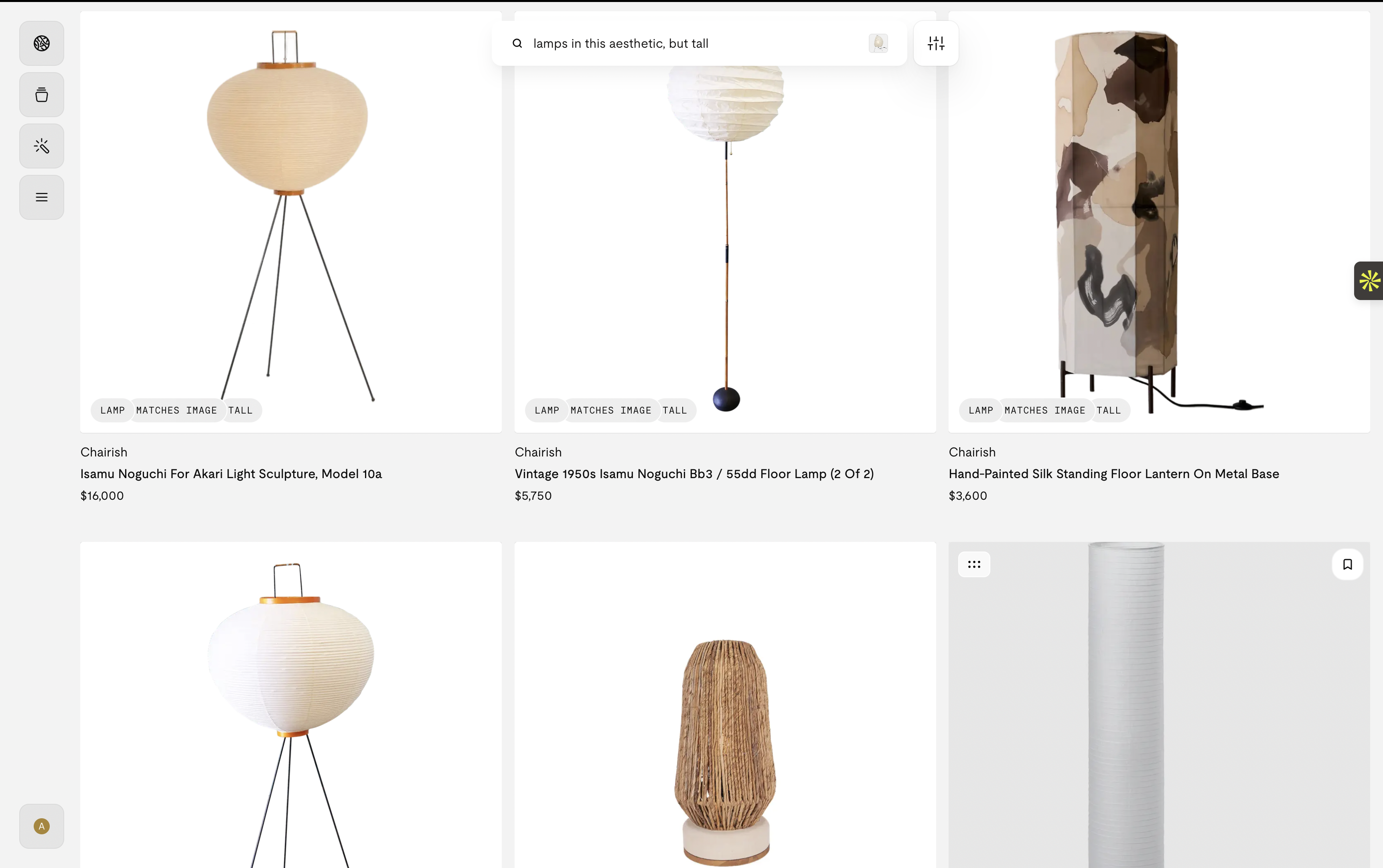Open the hamburger menu in sidebar
Image resolution: width=1383 pixels, height=868 pixels.
(x=41, y=197)
